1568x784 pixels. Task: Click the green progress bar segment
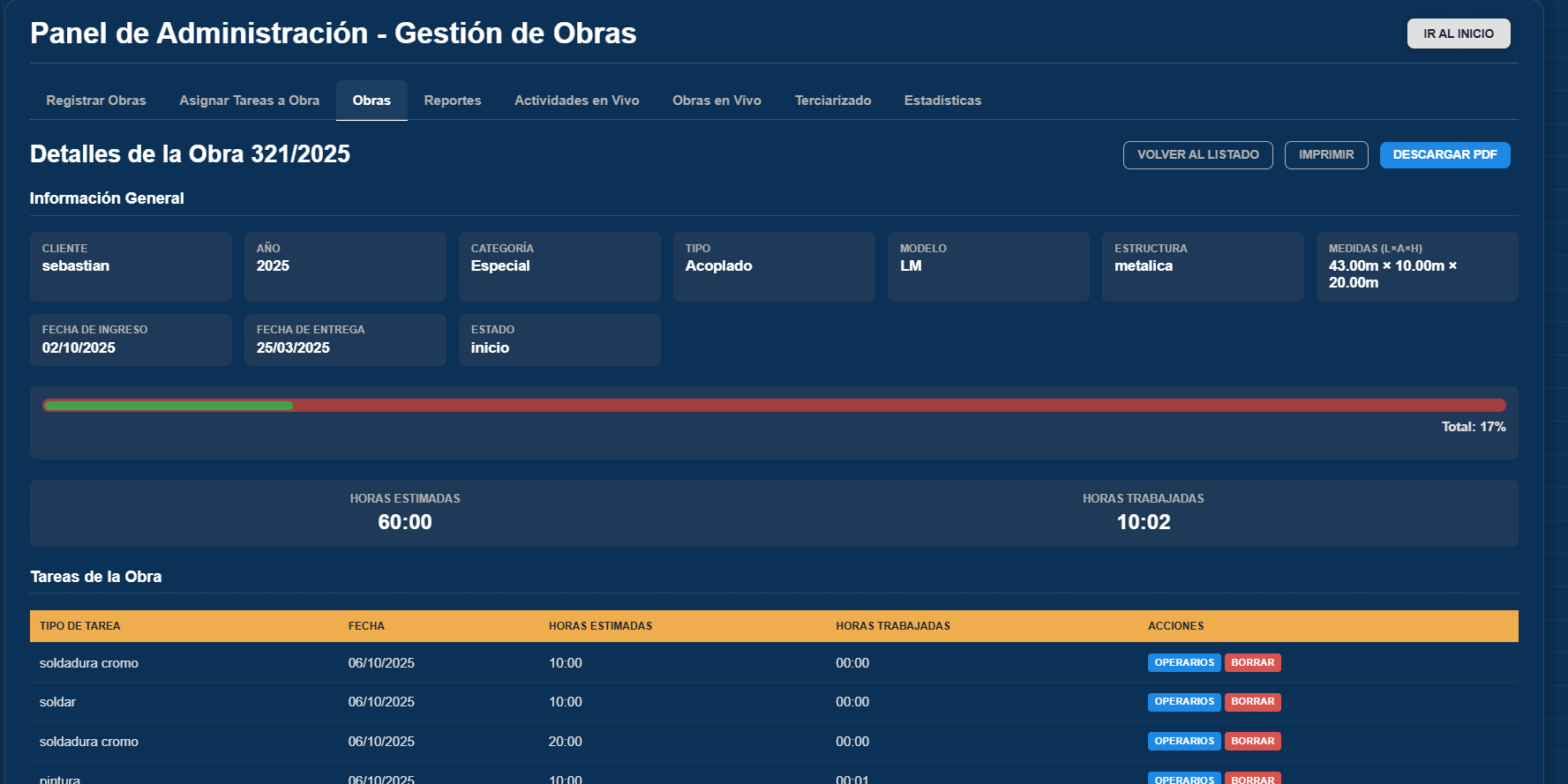tap(168, 406)
